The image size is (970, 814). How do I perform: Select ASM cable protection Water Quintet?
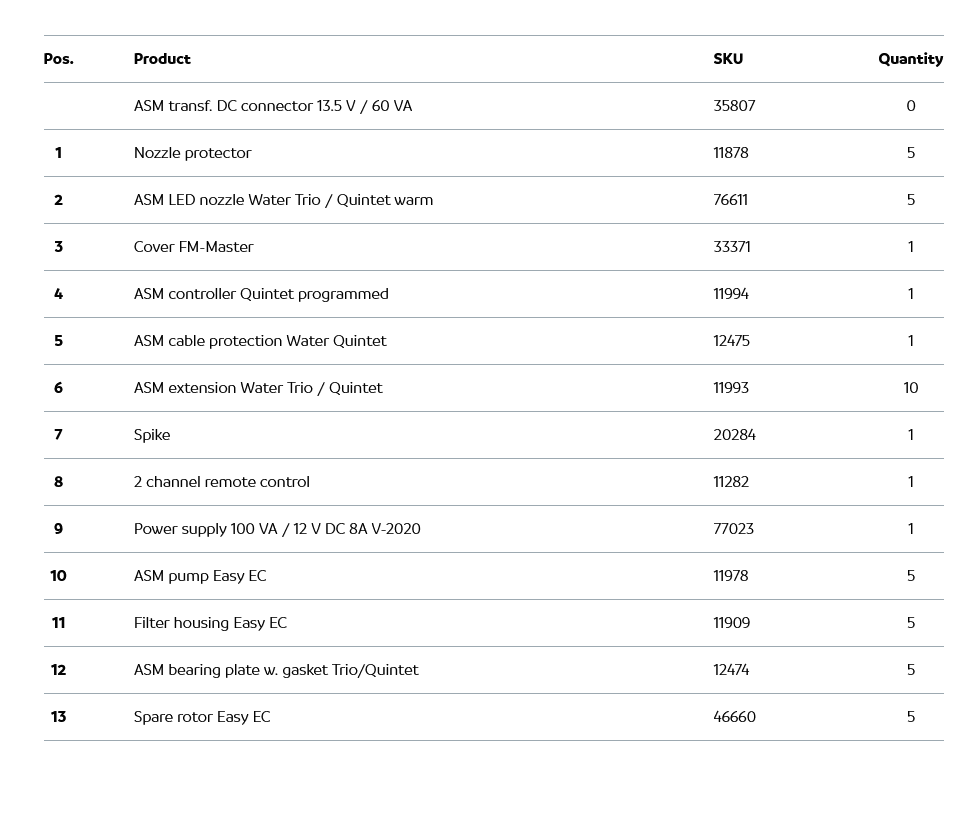pos(260,341)
